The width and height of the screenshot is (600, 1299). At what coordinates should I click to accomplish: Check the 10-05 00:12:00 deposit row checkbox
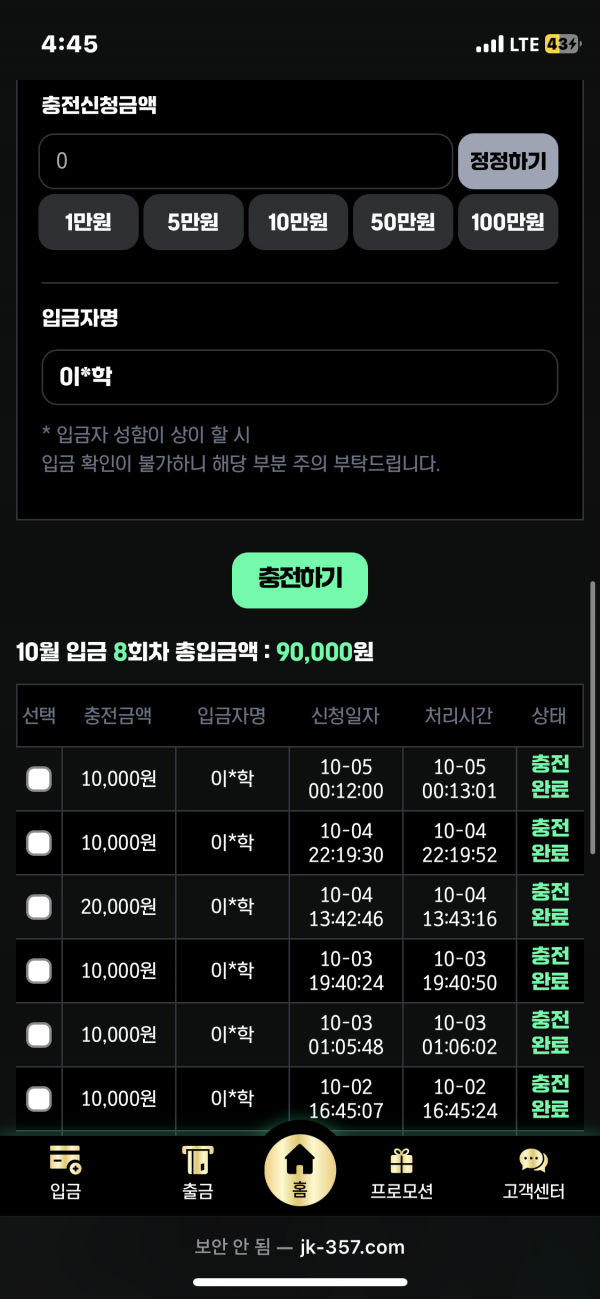39,779
